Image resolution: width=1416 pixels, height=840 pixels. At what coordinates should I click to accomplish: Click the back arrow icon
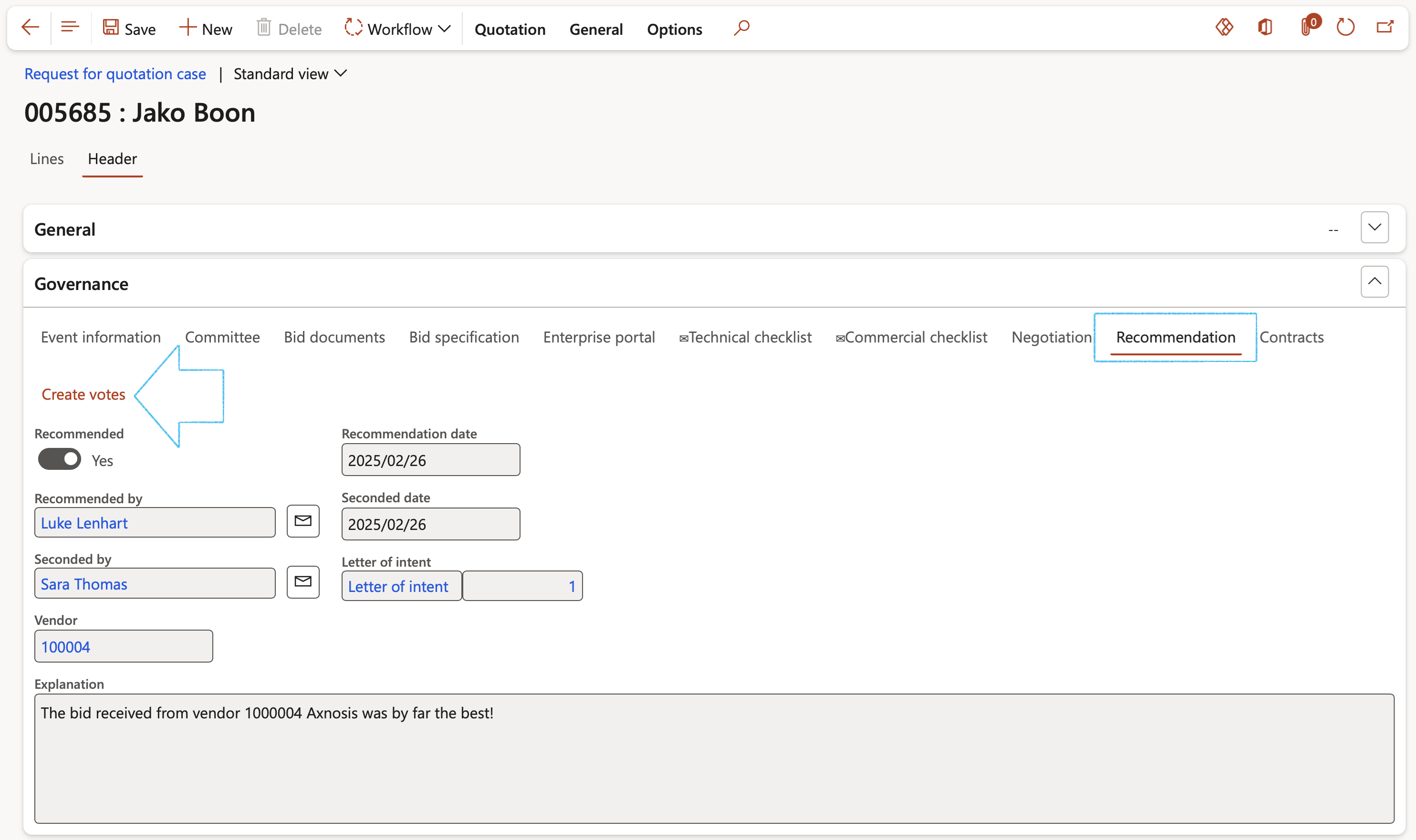(x=30, y=27)
